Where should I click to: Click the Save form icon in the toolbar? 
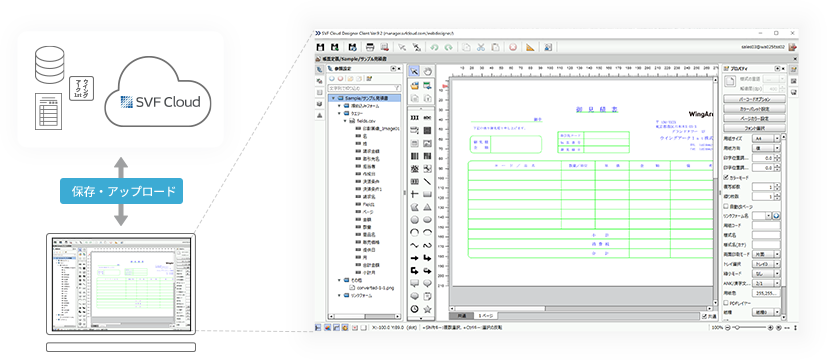pyautogui.click(x=320, y=47)
